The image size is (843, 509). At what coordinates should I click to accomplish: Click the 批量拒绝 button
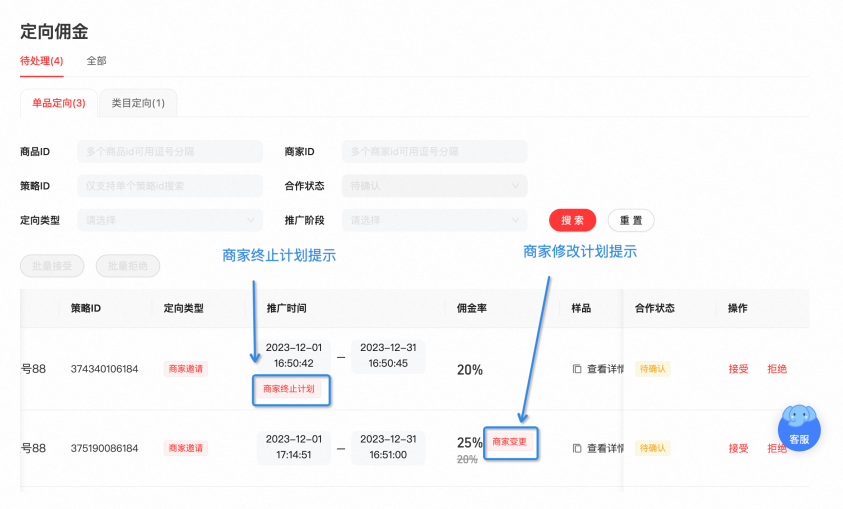pyautogui.click(x=128, y=266)
